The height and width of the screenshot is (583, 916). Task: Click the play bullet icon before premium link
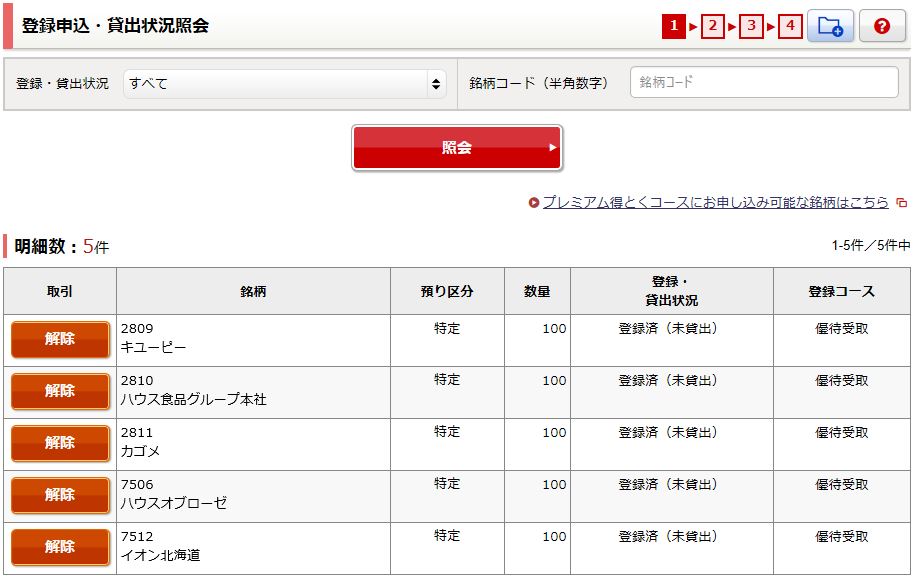(x=534, y=203)
